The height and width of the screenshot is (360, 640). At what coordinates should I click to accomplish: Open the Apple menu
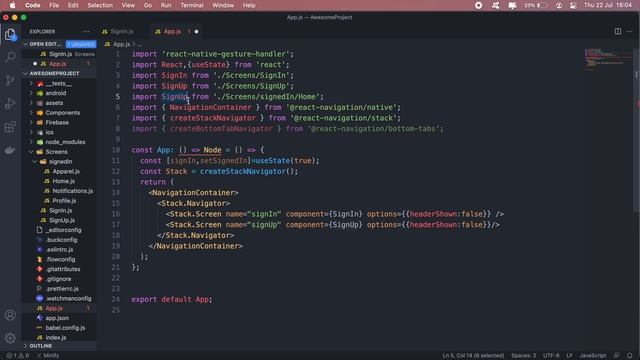click(x=12, y=5)
